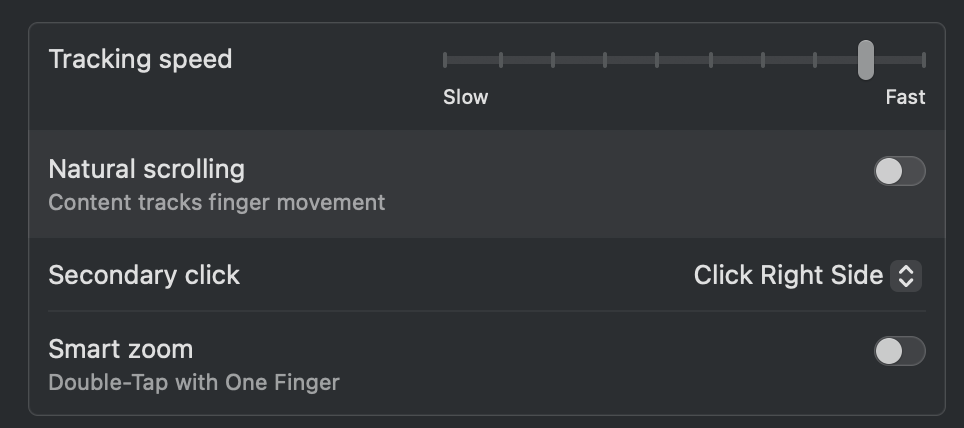This screenshot has height=428, width=964.
Task: Set Tracking speed to the second tick mark
Action: tap(501, 60)
